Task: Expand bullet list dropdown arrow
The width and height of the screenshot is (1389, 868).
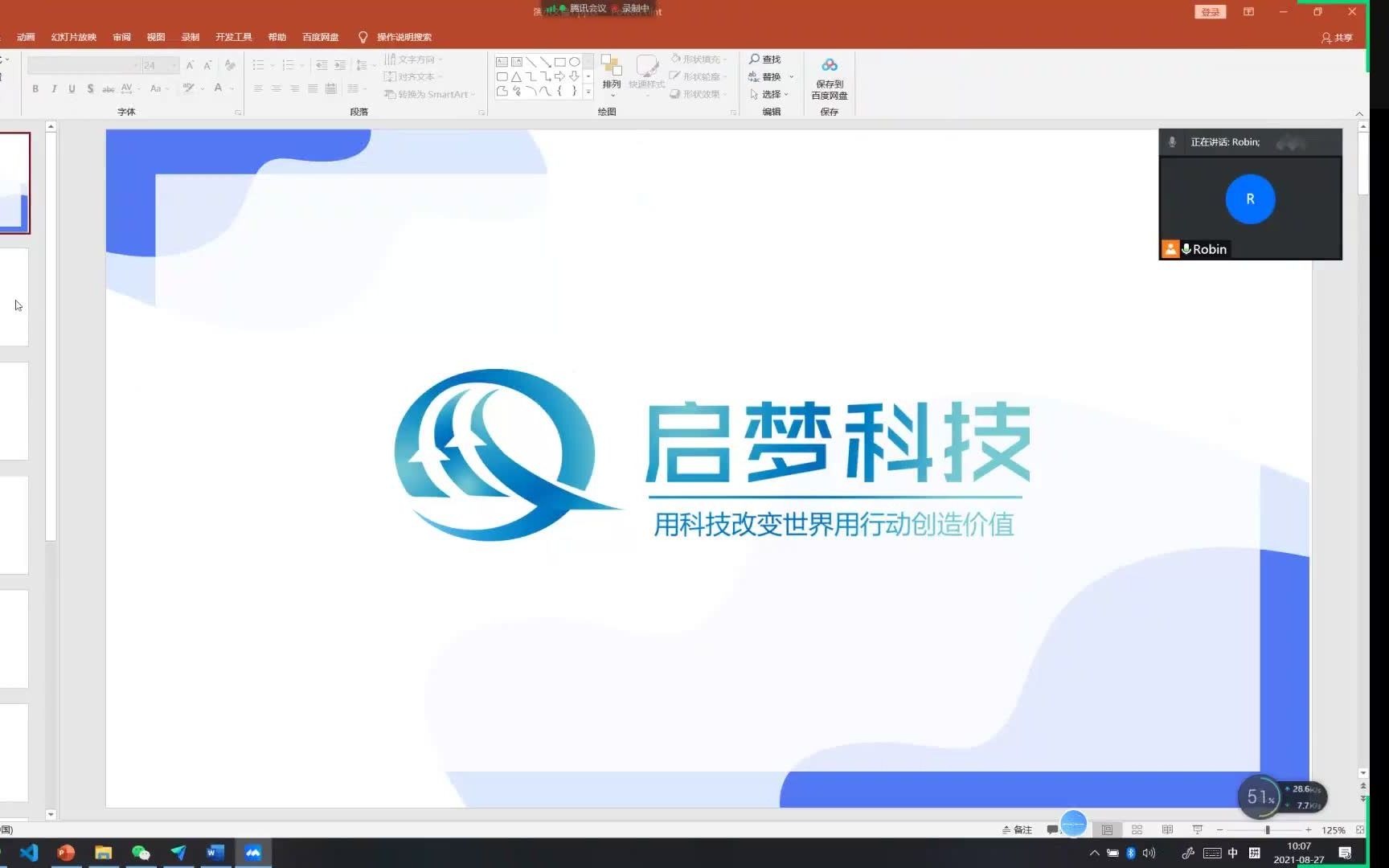Action: click(272, 65)
